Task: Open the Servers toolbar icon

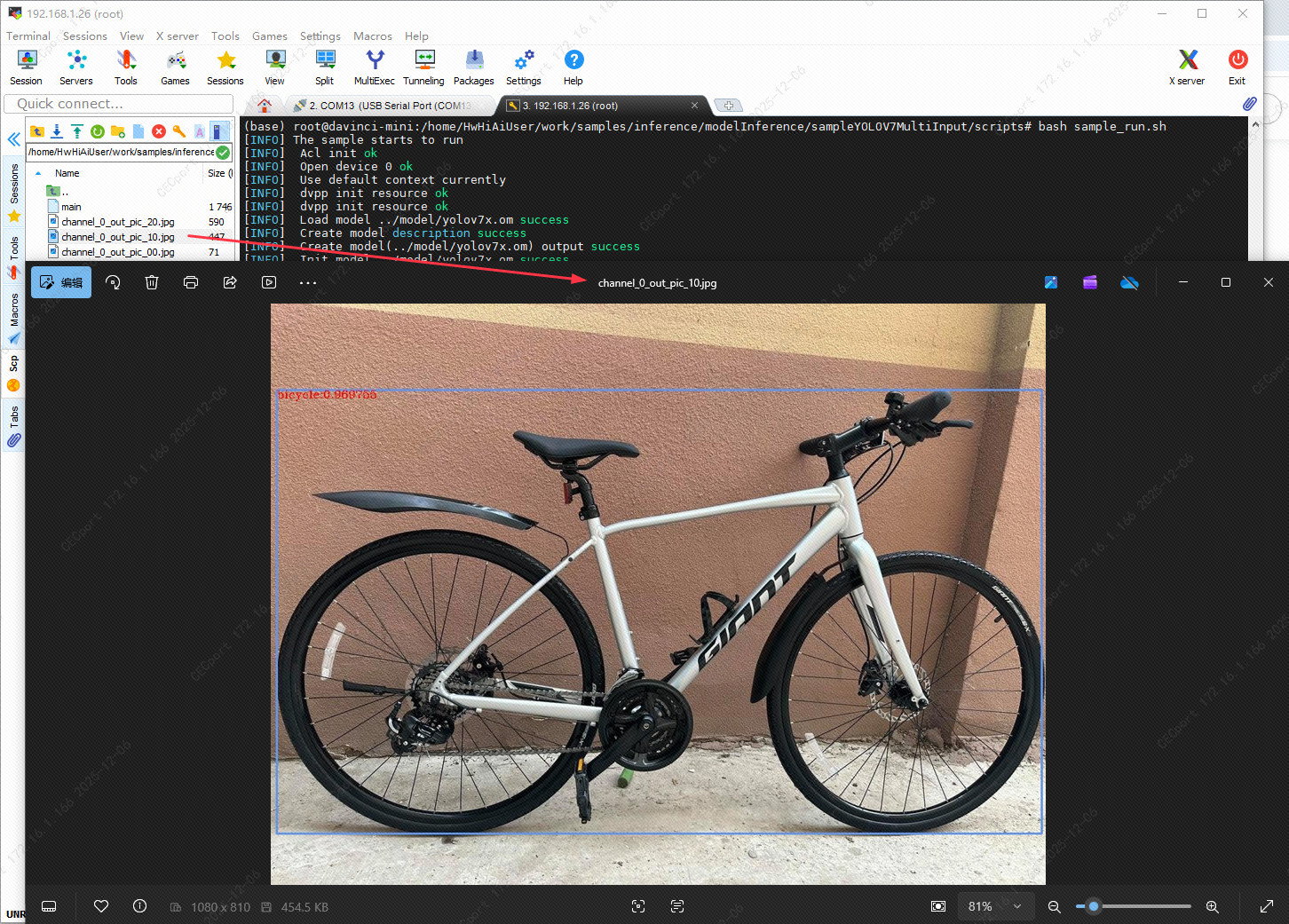Action: click(x=76, y=67)
